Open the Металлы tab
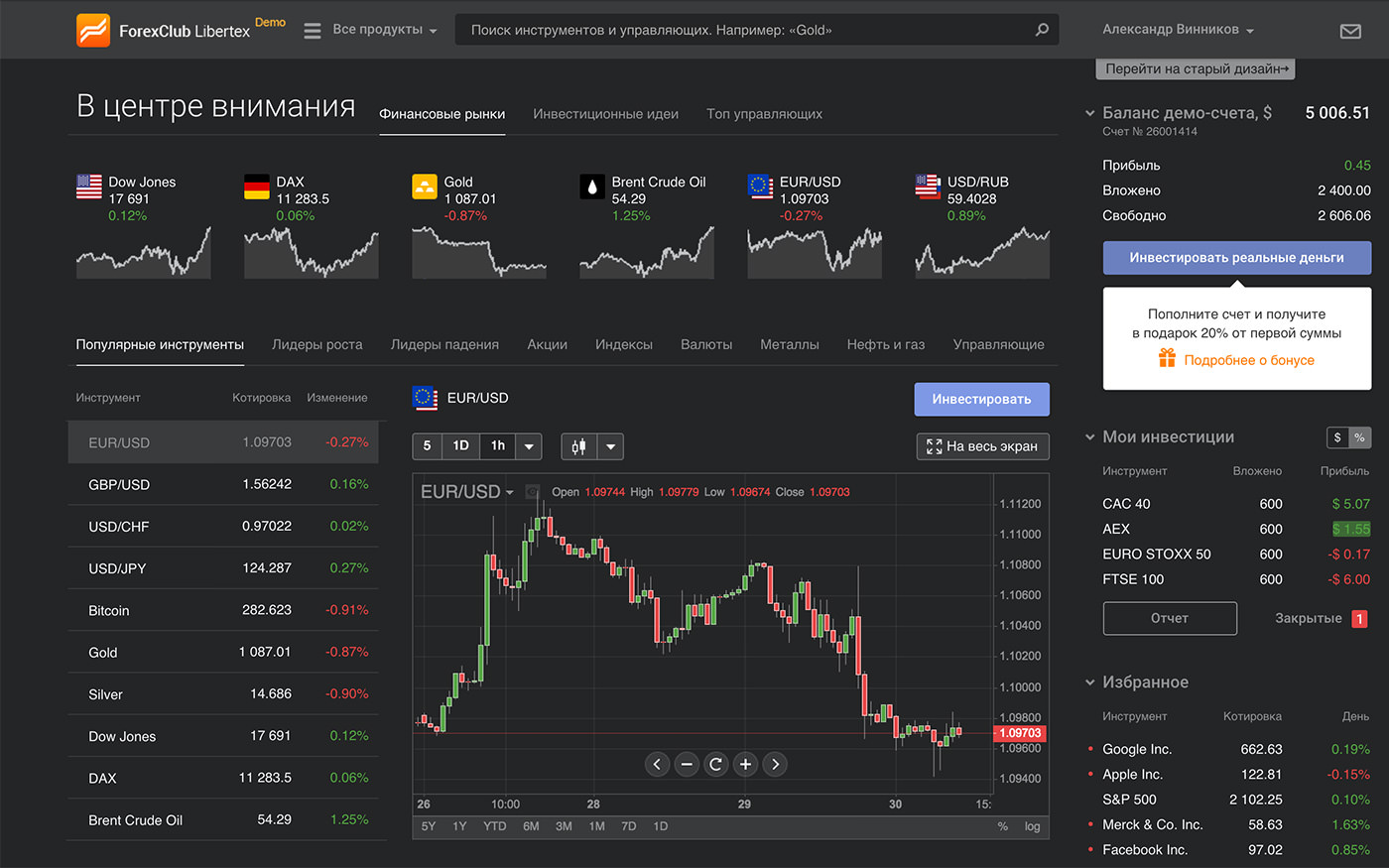The height and width of the screenshot is (868, 1389). point(790,345)
